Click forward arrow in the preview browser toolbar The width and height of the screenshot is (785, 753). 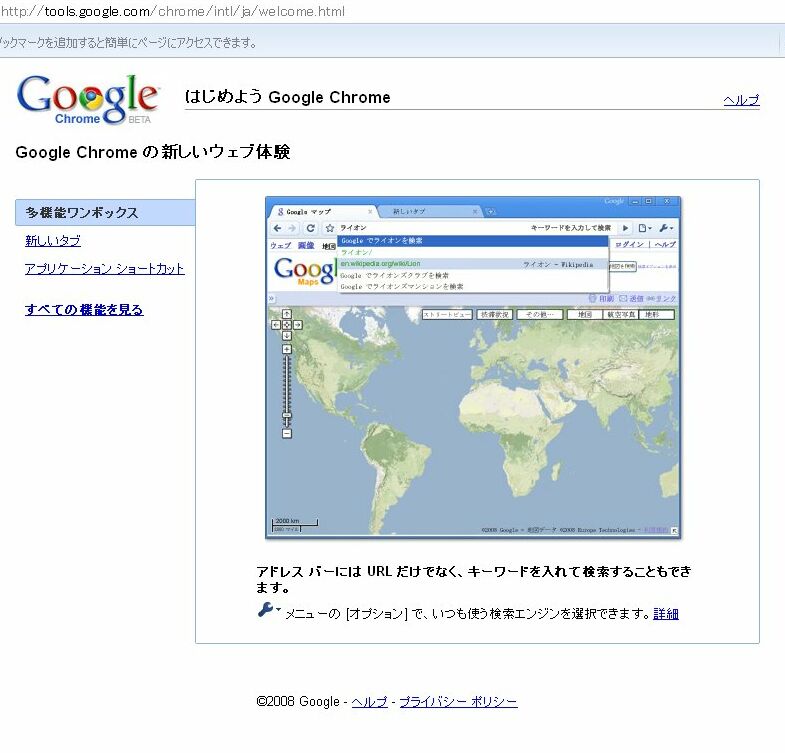pyautogui.click(x=292, y=228)
